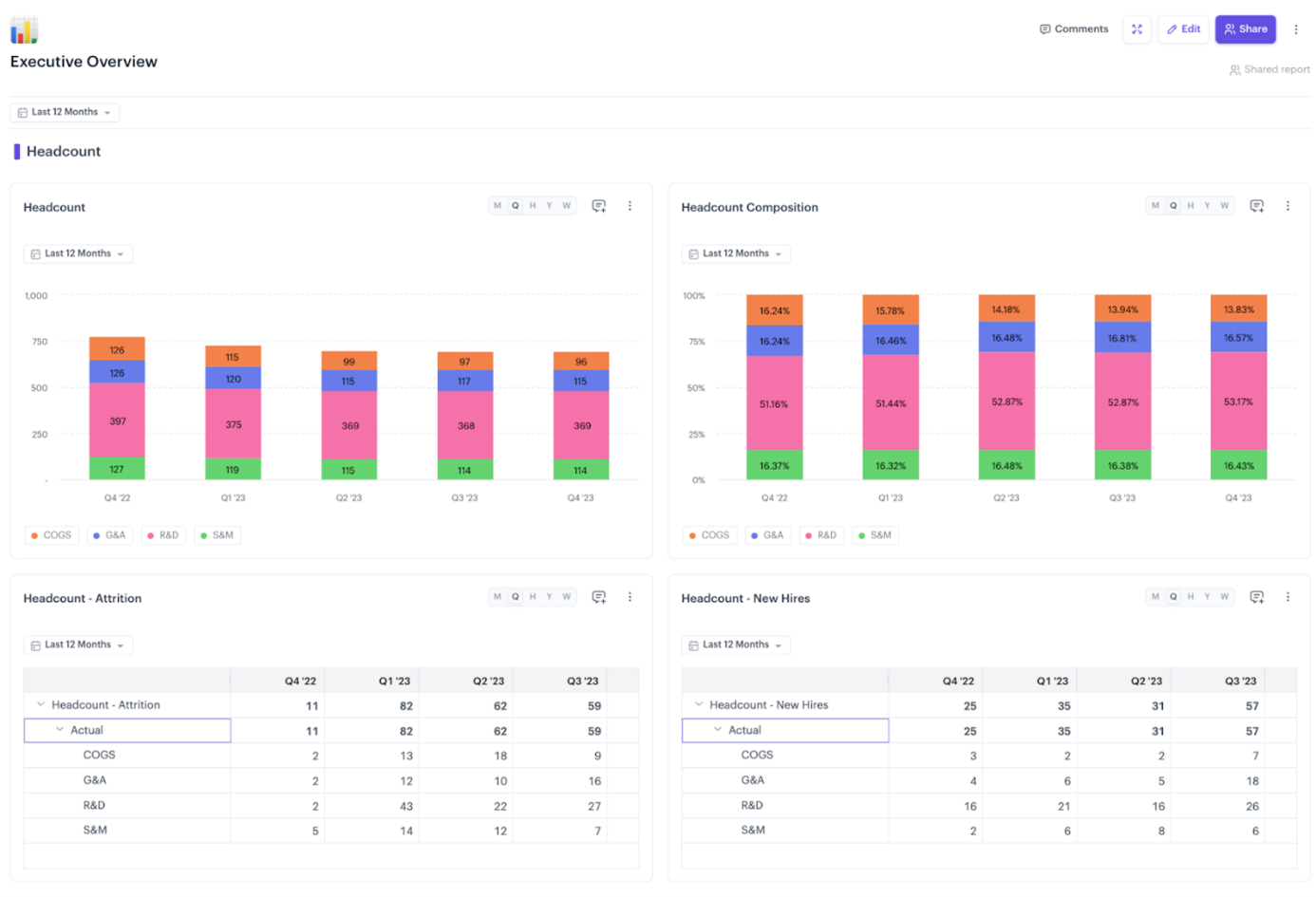Open the report options kebab menu
This screenshot has height=897, width=1316.
[1297, 28]
